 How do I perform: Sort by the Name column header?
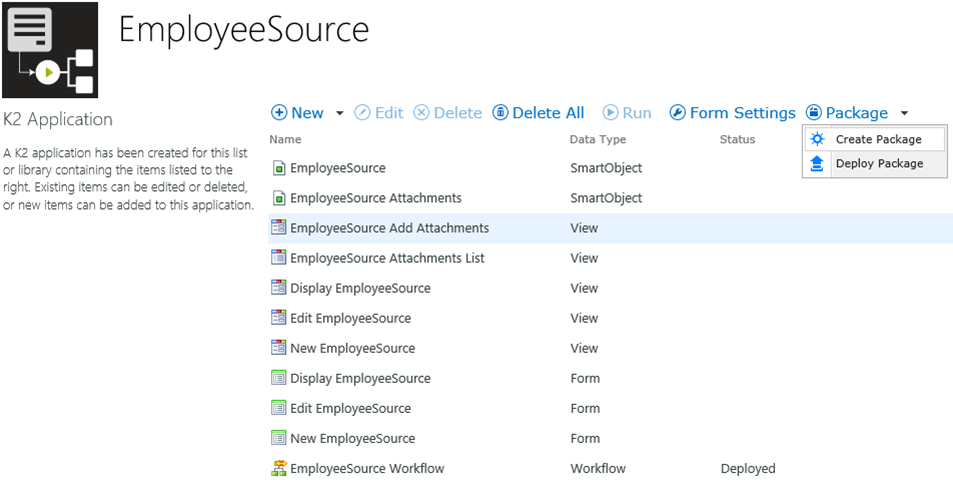pyautogui.click(x=285, y=140)
